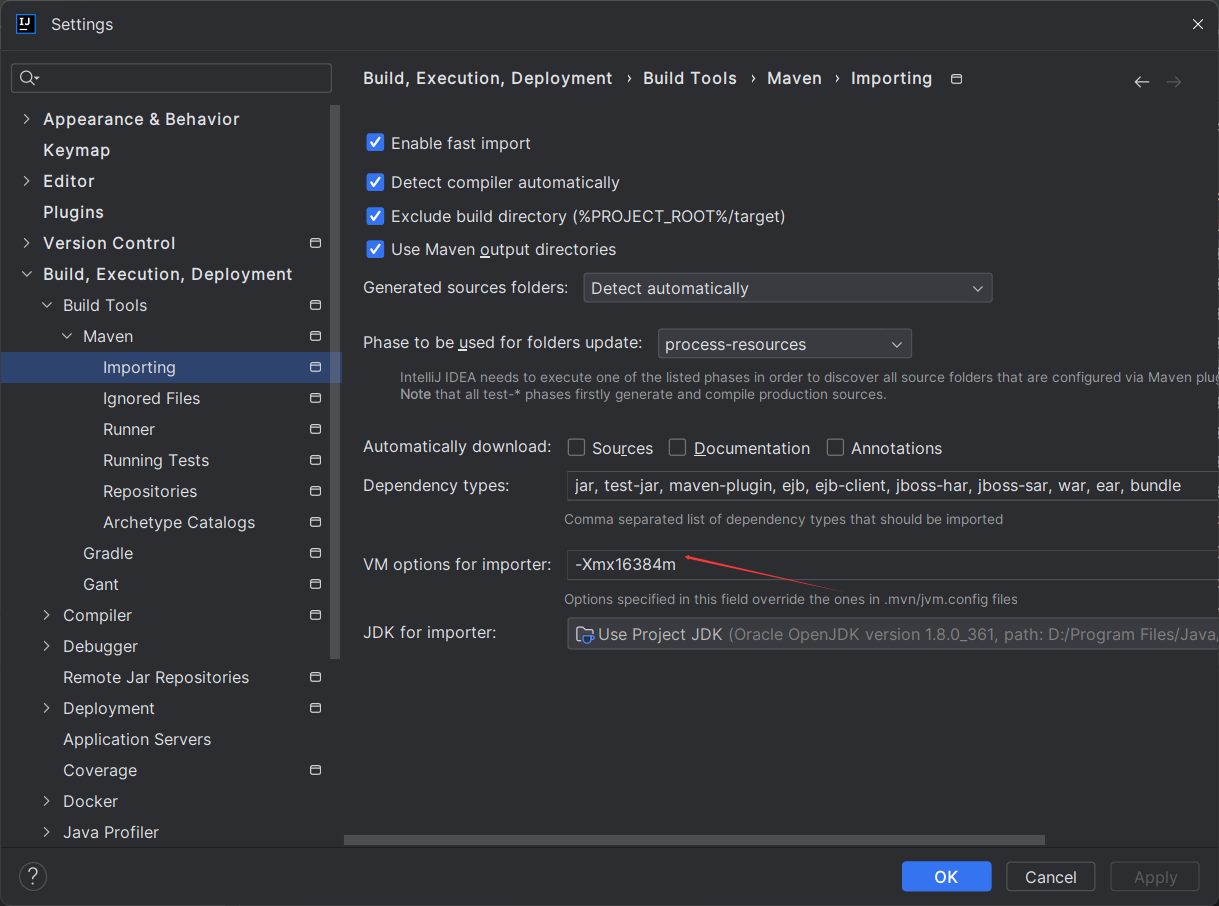The image size is (1219, 906).
Task: Click Maven in the breadcrumb
Action: click(794, 78)
